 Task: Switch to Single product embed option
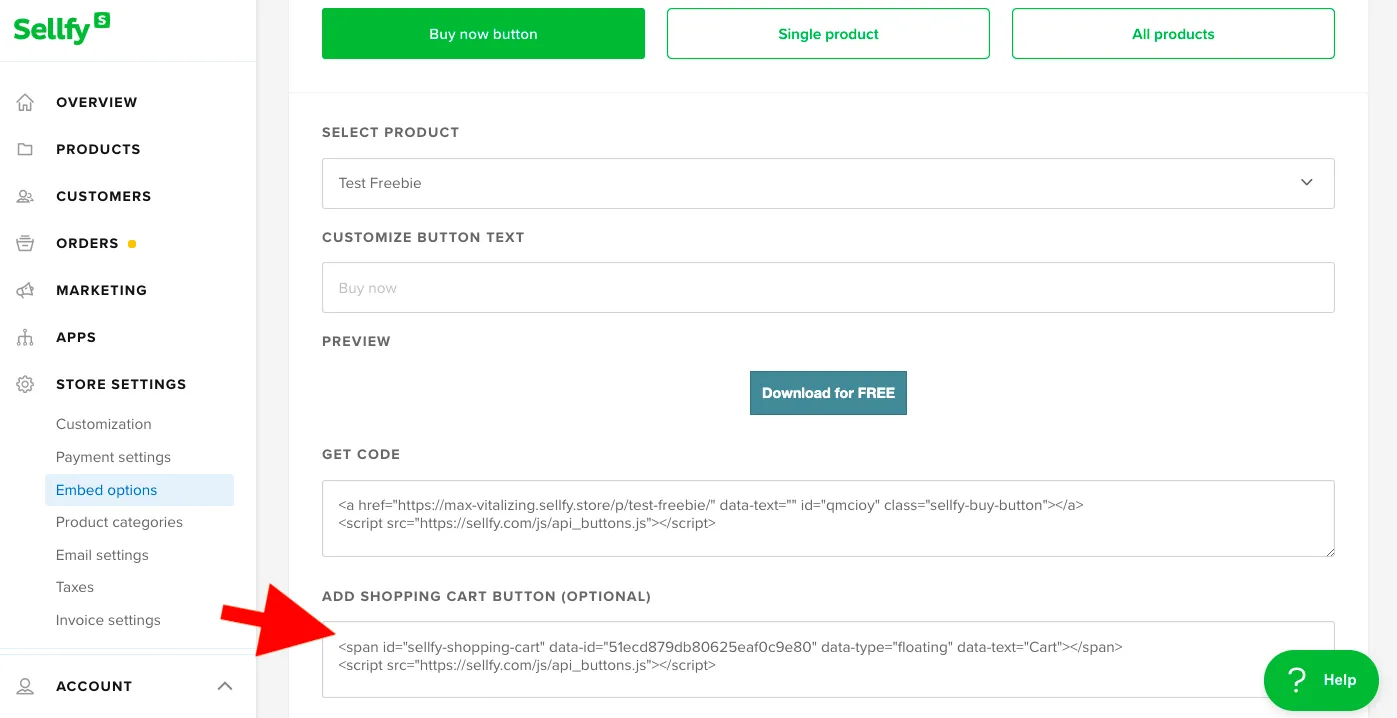[x=828, y=34]
